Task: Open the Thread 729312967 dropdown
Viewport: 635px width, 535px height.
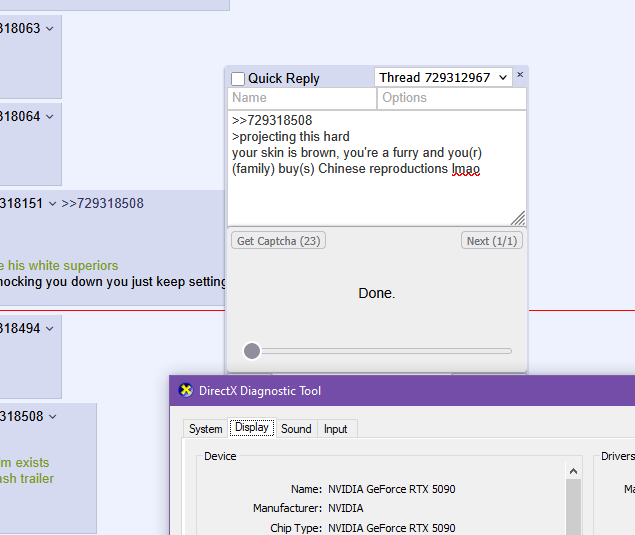Action: [x=443, y=77]
